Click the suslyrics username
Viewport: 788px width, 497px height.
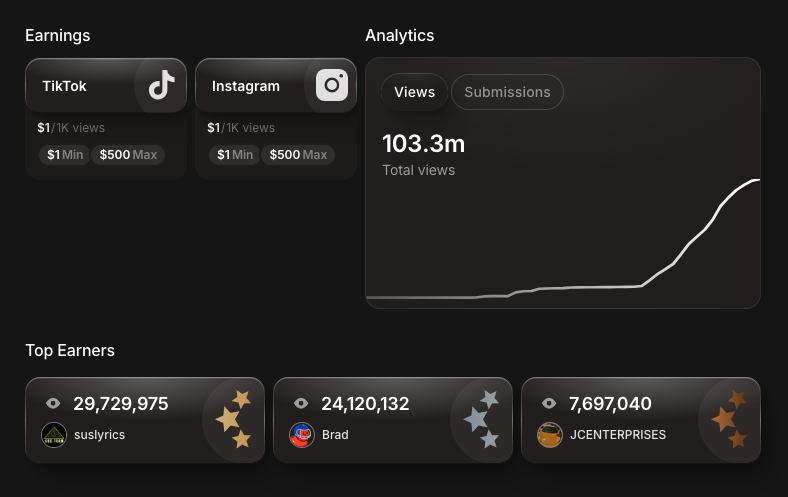pos(100,435)
